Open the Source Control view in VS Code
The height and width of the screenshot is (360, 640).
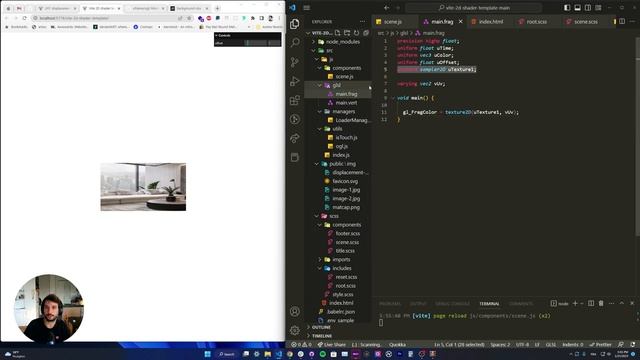(x=295, y=62)
